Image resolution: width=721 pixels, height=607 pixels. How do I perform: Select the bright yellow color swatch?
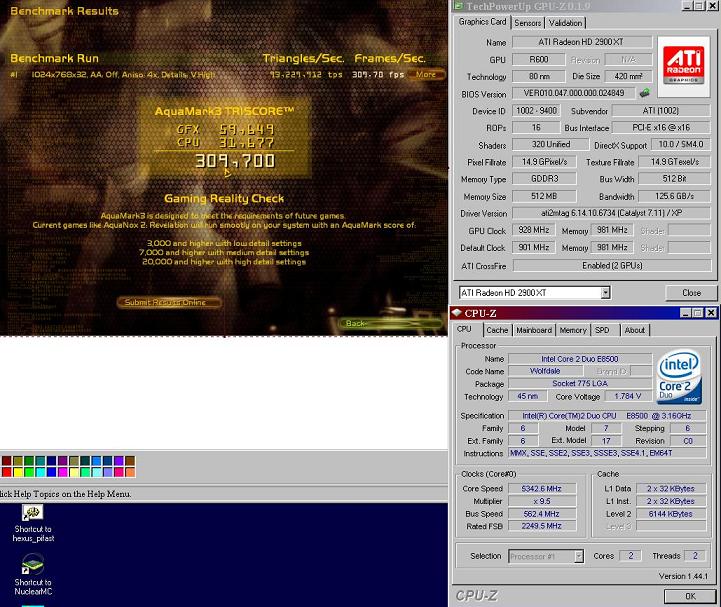[x=18, y=472]
